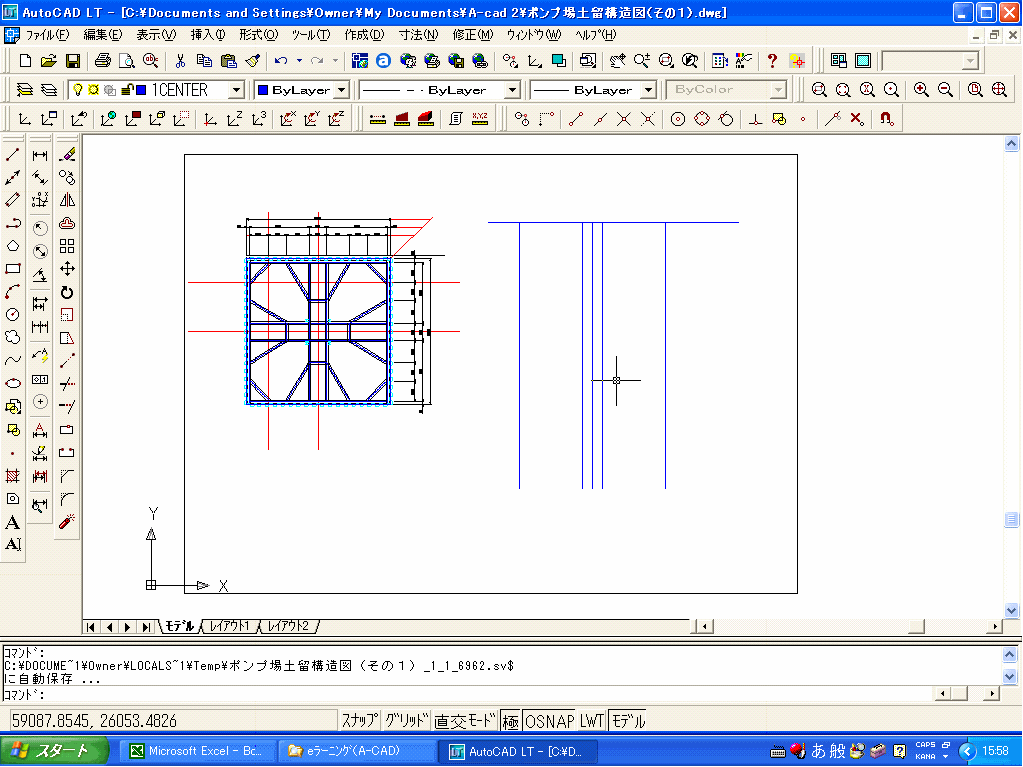The height and width of the screenshot is (767, 1023).
Task: Click the Zoom Out magnifier icon
Action: click(x=945, y=90)
